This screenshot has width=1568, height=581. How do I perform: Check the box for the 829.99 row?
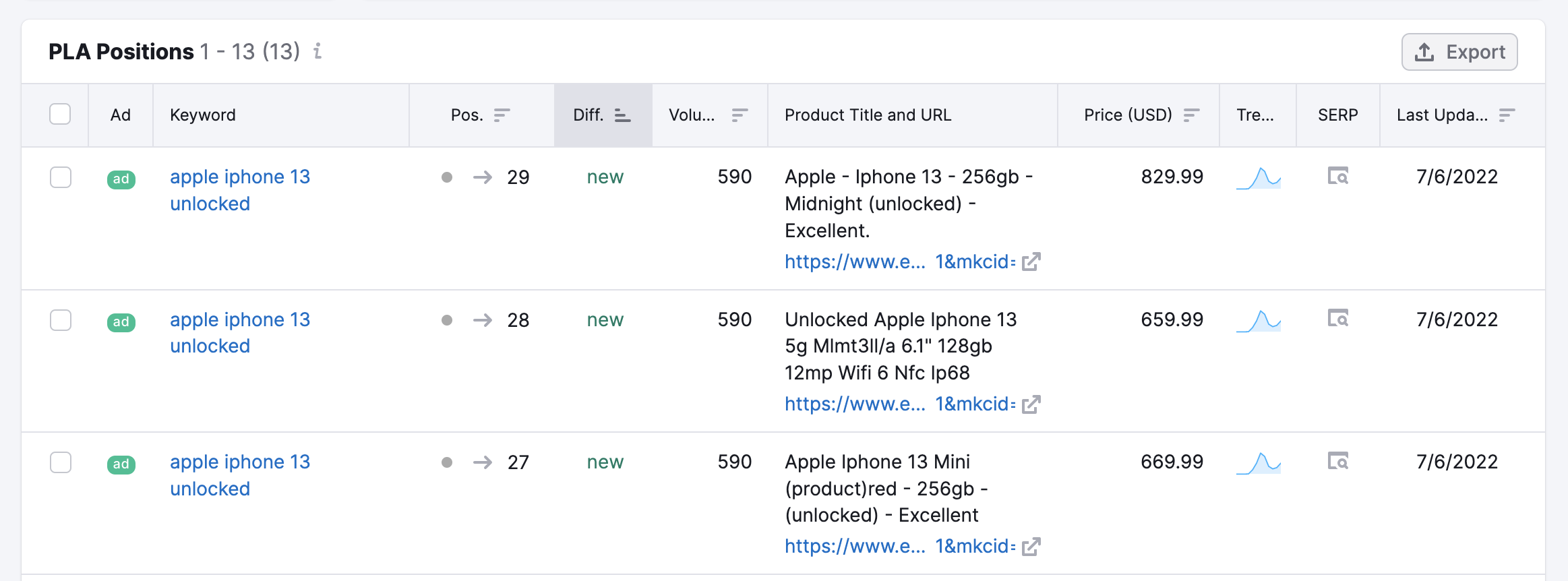point(61,178)
